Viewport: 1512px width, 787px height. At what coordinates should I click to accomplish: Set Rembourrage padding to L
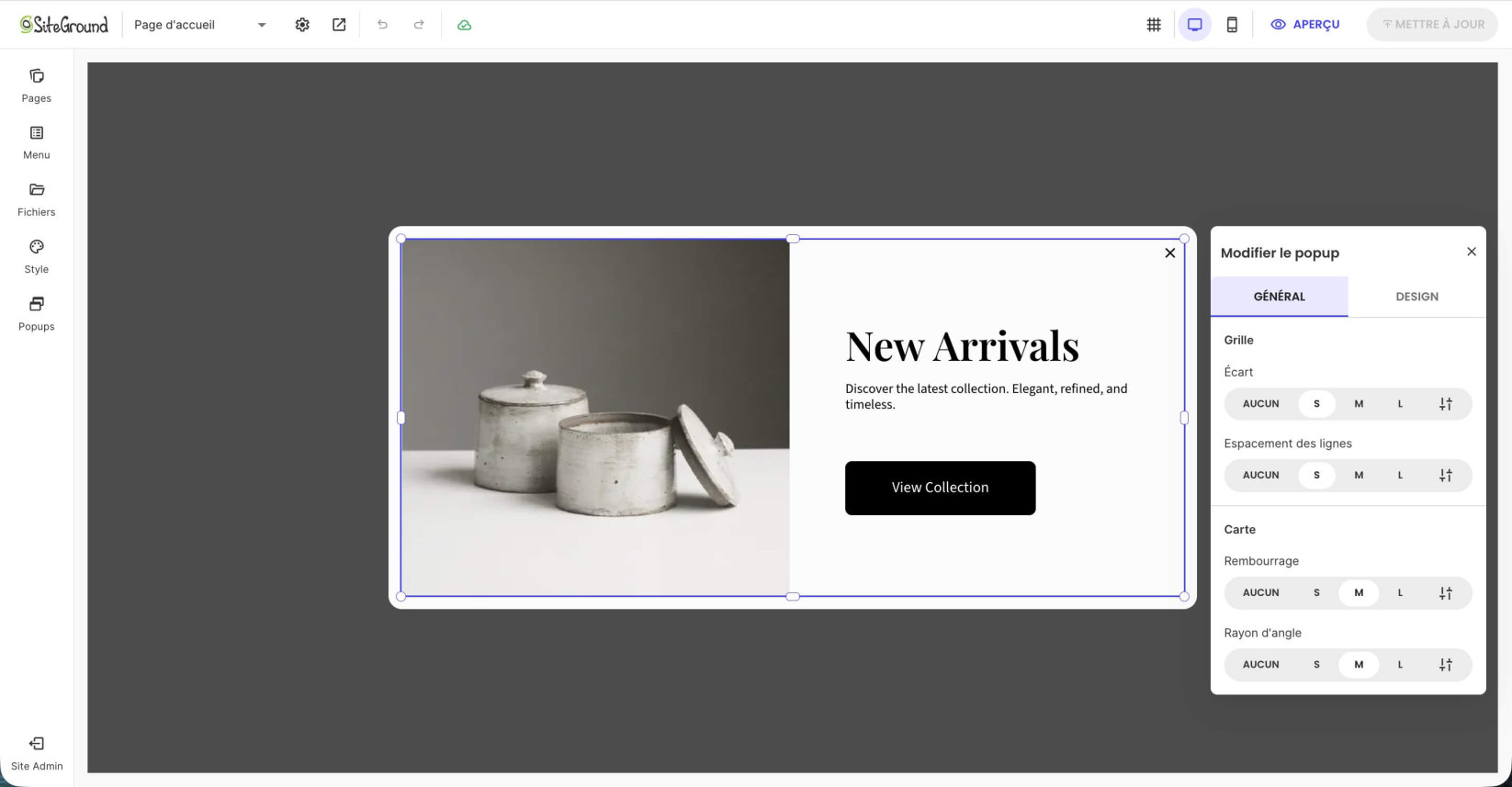tap(1400, 593)
